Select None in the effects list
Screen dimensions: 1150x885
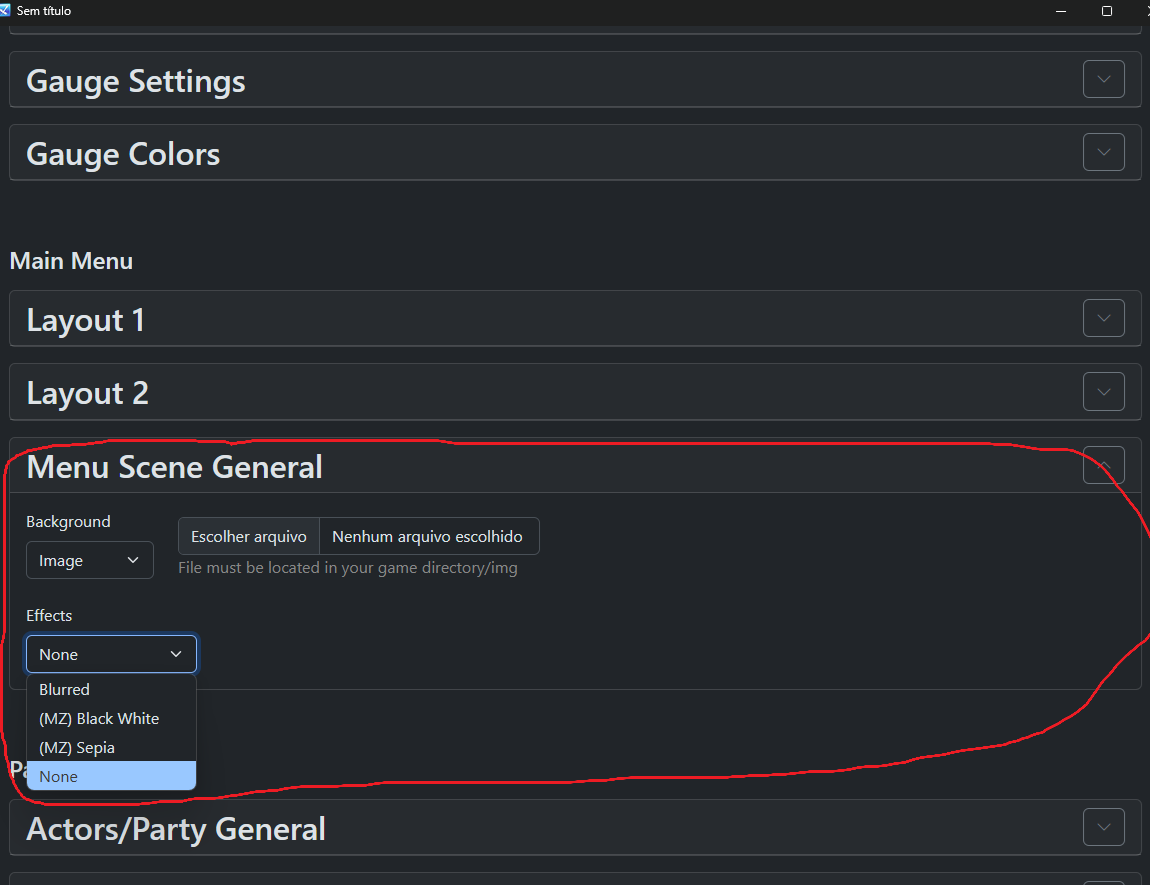coord(59,777)
